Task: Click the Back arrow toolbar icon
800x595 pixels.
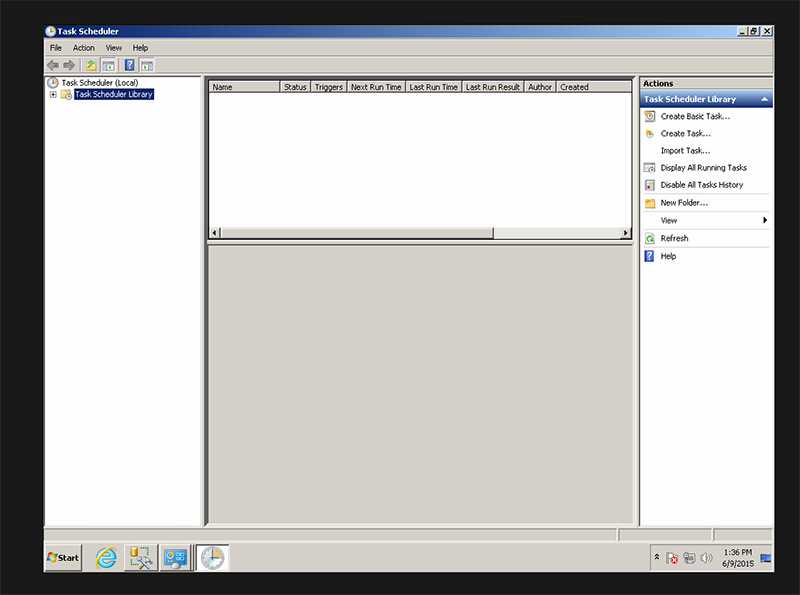Action: click(53, 65)
